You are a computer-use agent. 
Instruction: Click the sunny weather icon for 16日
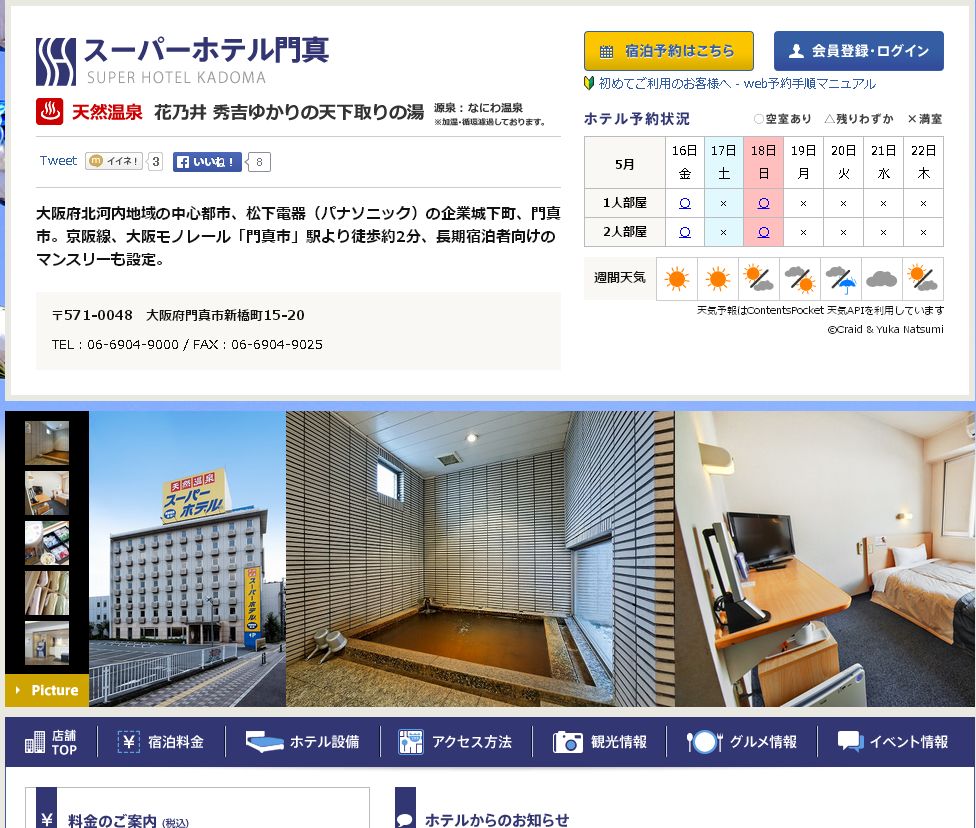[x=677, y=279]
